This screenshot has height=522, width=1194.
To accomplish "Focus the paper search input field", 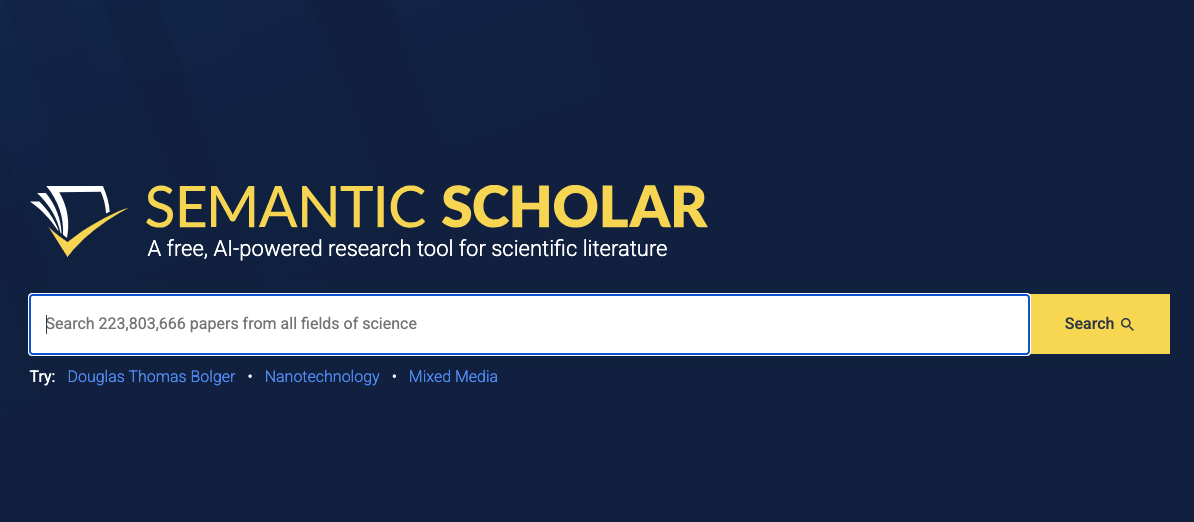I will click(x=529, y=324).
